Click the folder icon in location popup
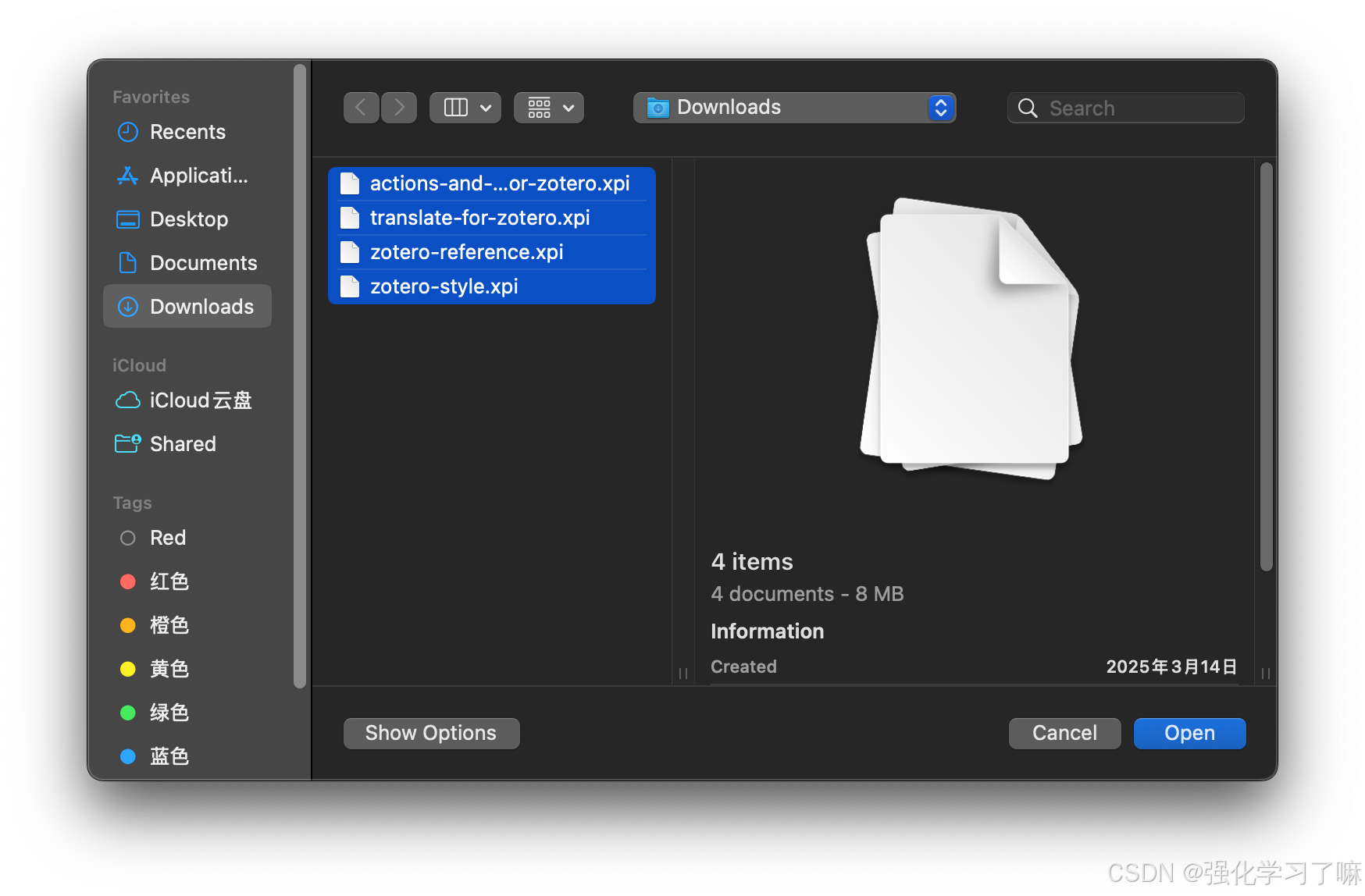This screenshot has width=1365, height=896. [658, 108]
